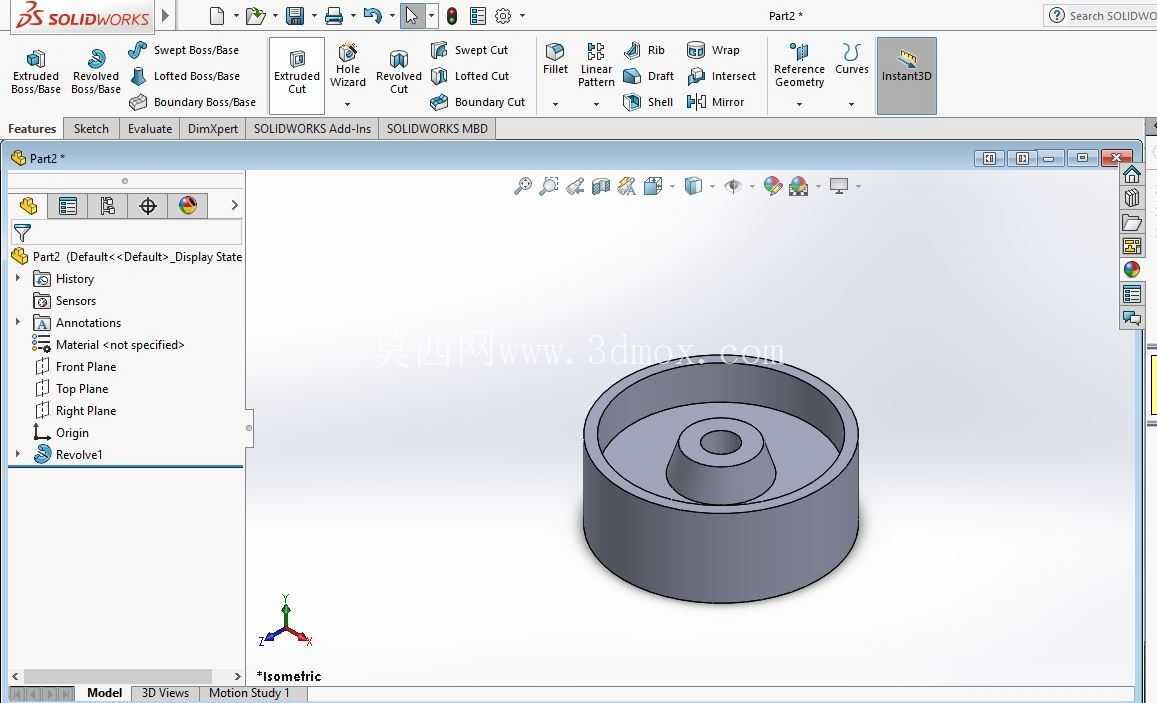Start an Extruded Cut
Screen dimensions: 1157x703
297,75
